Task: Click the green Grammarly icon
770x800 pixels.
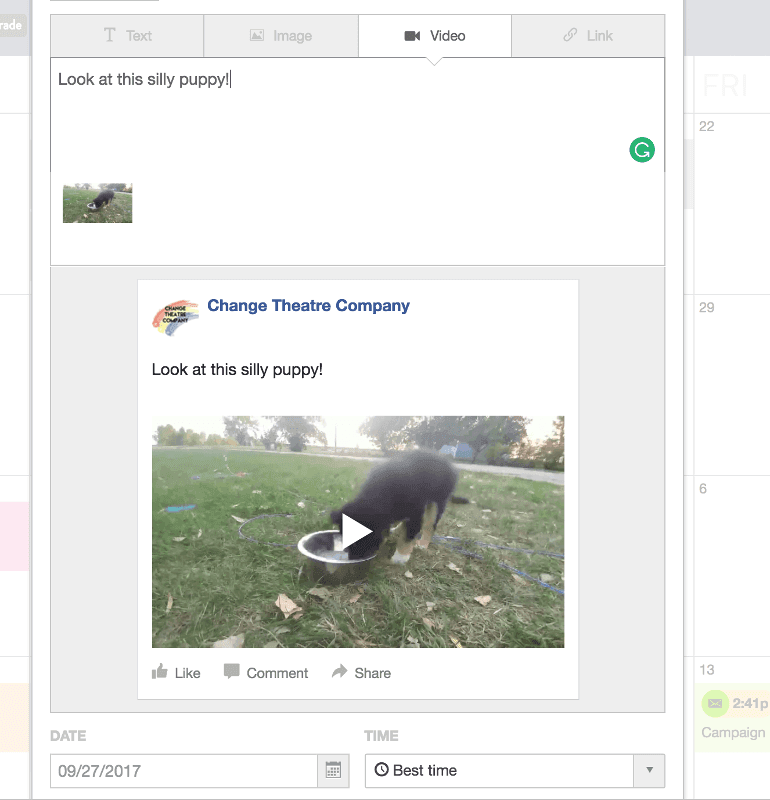Action: [x=642, y=151]
